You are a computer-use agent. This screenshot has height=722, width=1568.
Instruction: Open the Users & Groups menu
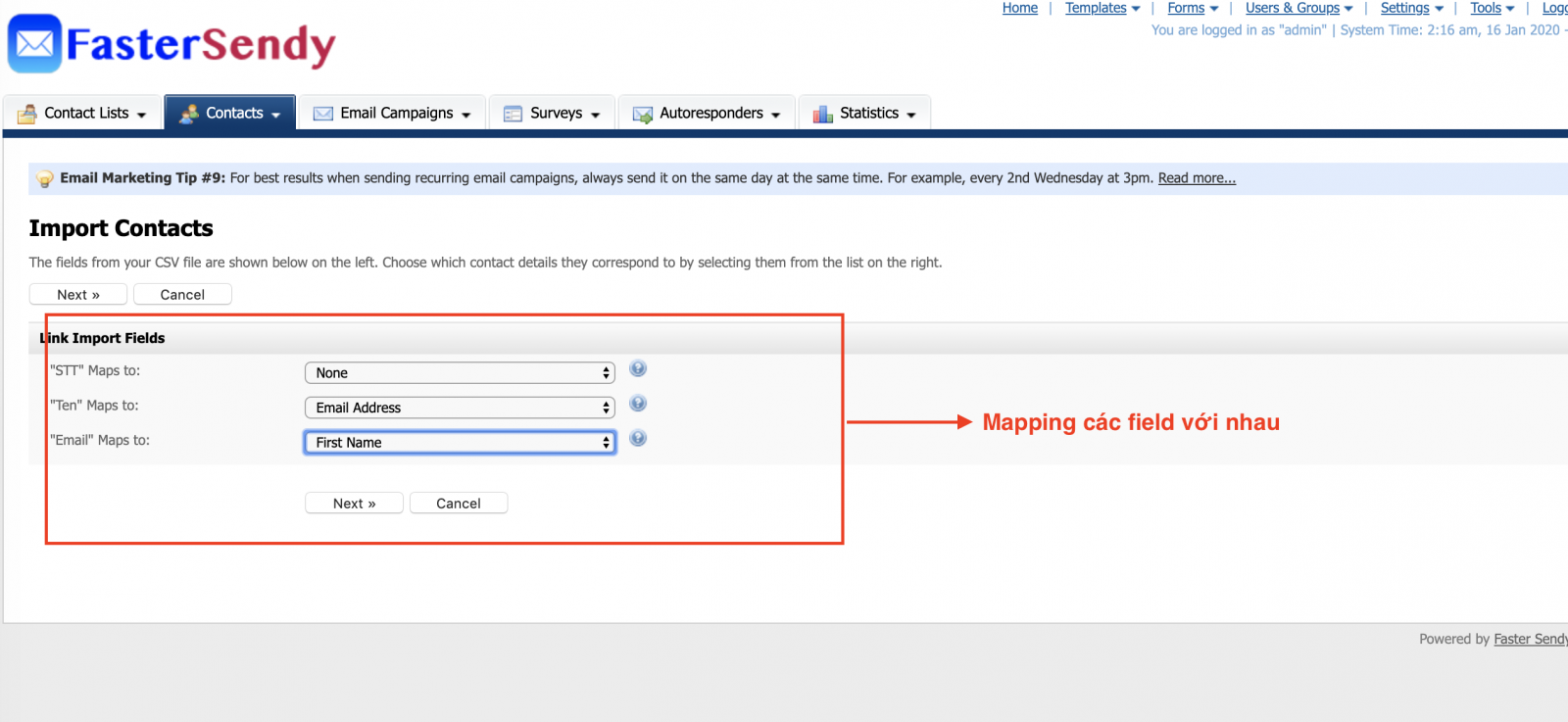pyautogui.click(x=1298, y=8)
